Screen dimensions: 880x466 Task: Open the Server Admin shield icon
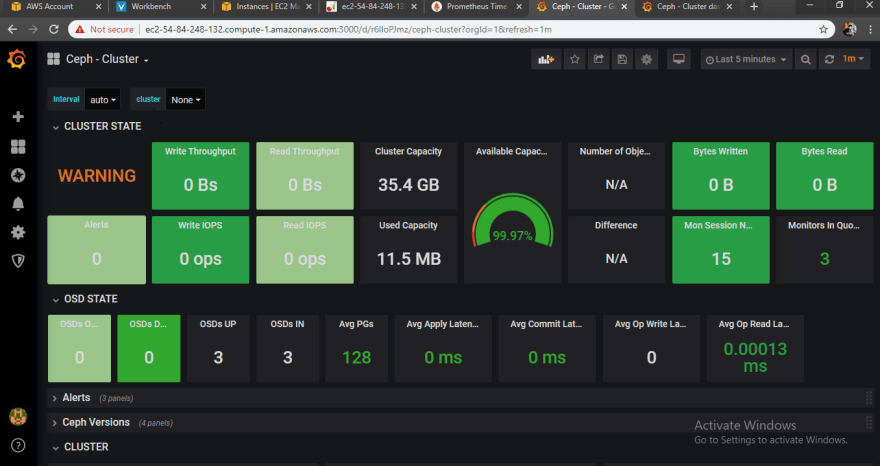(x=18, y=261)
